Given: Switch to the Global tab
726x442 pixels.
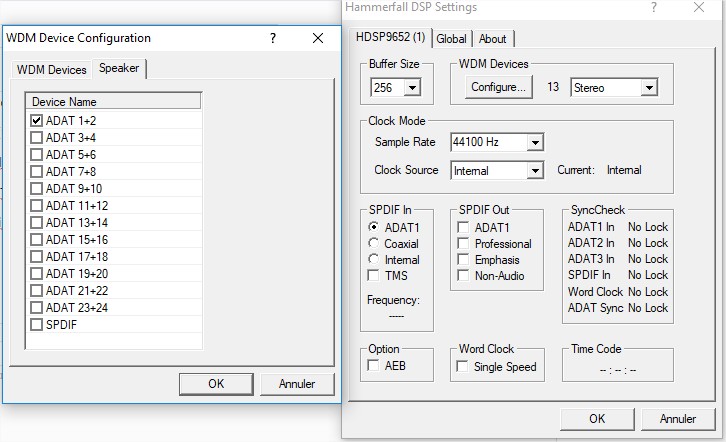Looking at the screenshot, I should (x=451, y=39).
